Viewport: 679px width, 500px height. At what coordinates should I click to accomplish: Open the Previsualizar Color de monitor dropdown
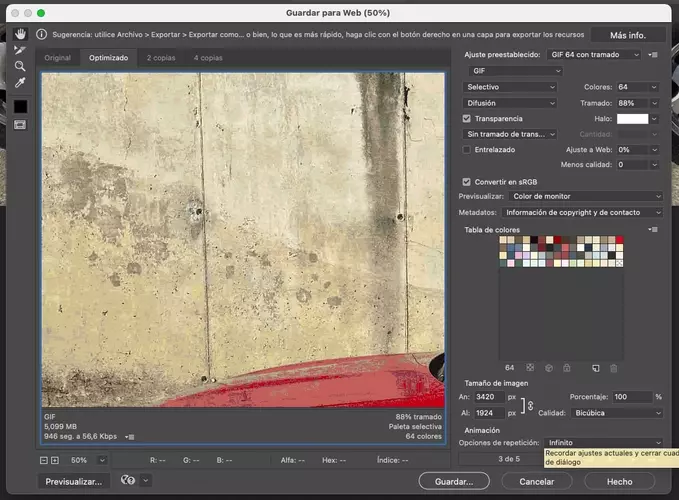[585, 196]
